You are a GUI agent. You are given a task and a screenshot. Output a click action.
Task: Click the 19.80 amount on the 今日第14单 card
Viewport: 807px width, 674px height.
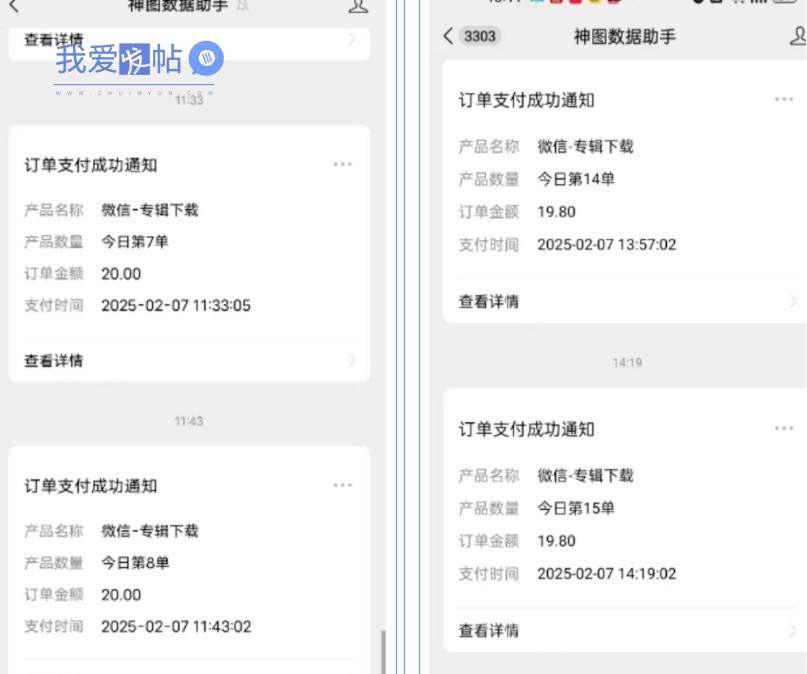pos(556,212)
